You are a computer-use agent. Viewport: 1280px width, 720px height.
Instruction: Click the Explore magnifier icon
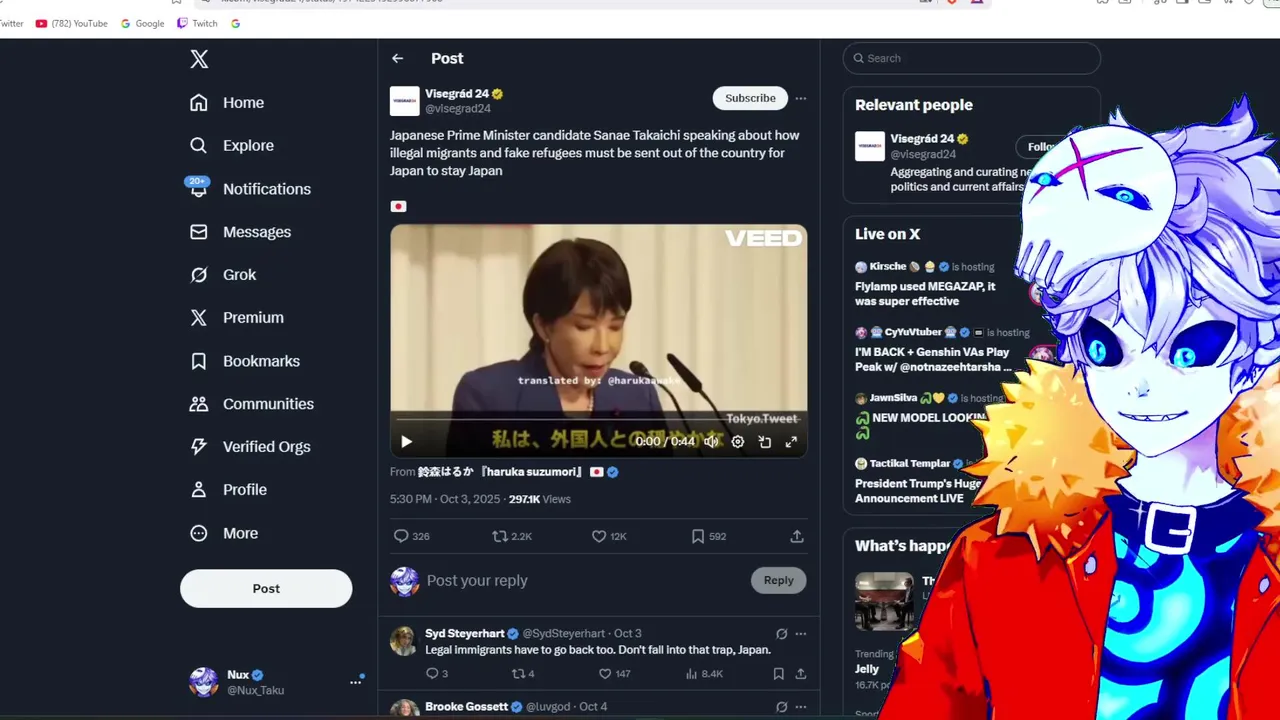click(199, 146)
